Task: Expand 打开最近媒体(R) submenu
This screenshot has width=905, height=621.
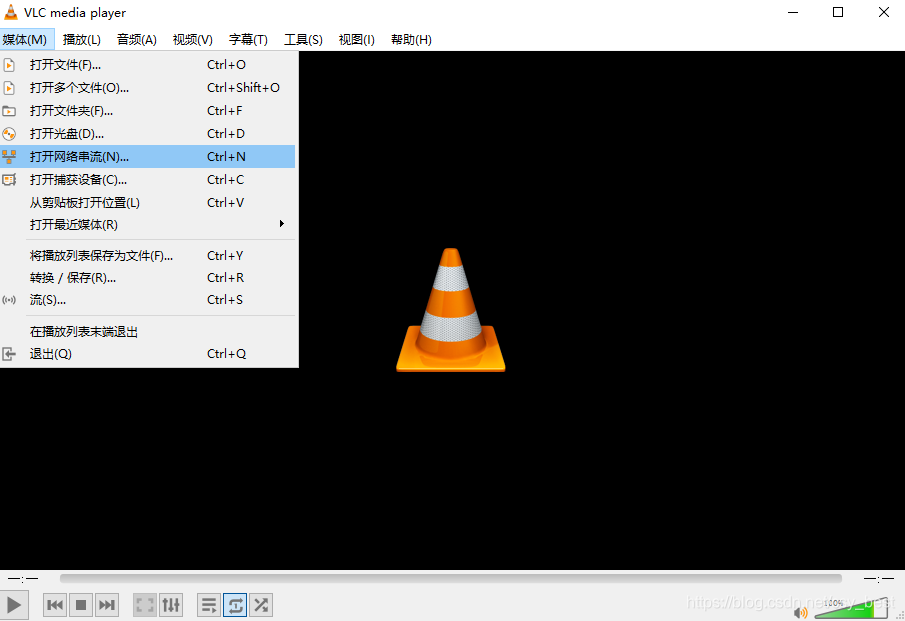Action: 148,225
